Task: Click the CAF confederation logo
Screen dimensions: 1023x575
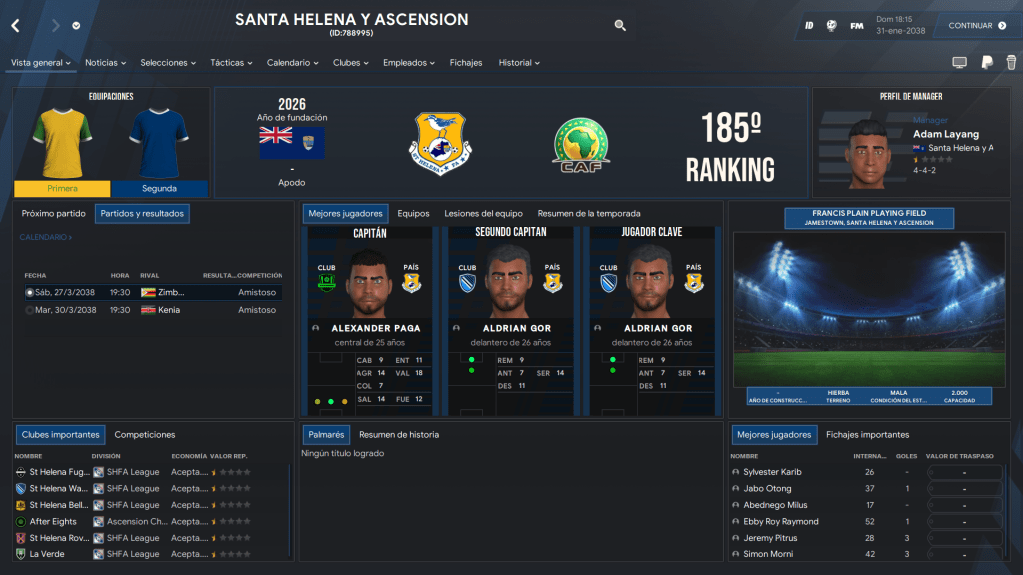Action: click(582, 142)
